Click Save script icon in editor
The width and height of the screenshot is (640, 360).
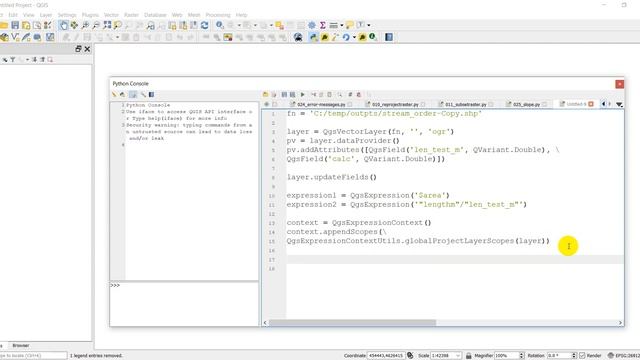(284, 95)
